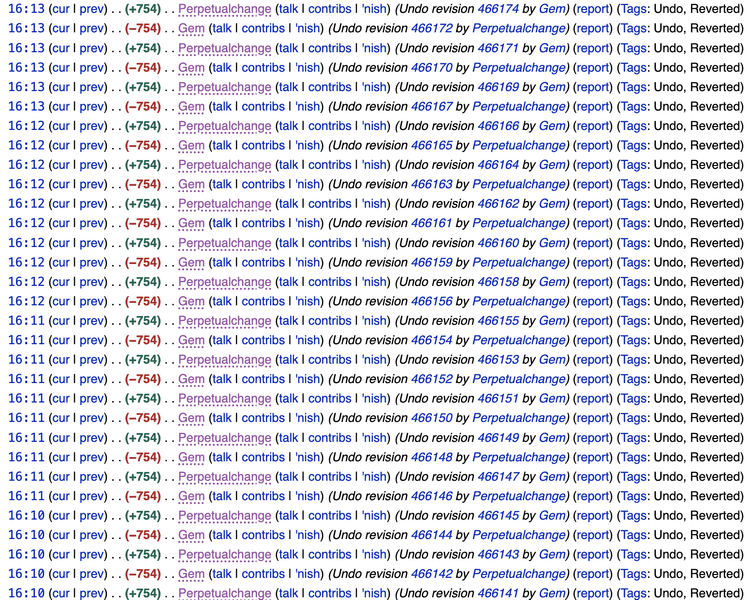Viewport: 754px width, 600px height.
Task: Click 'prev' in the undo 466145 row
Action: click(91, 516)
